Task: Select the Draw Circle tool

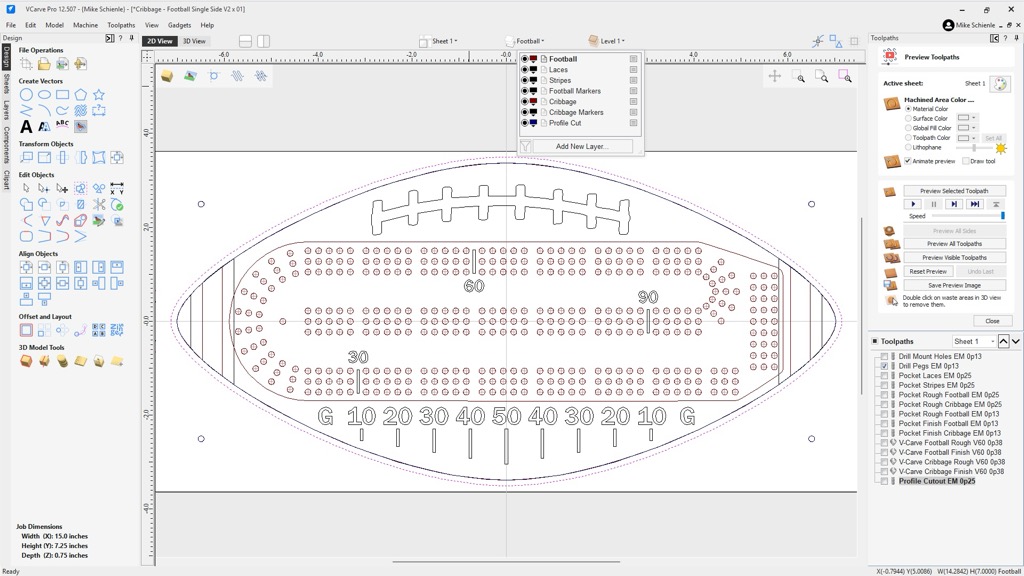Action: [27, 95]
